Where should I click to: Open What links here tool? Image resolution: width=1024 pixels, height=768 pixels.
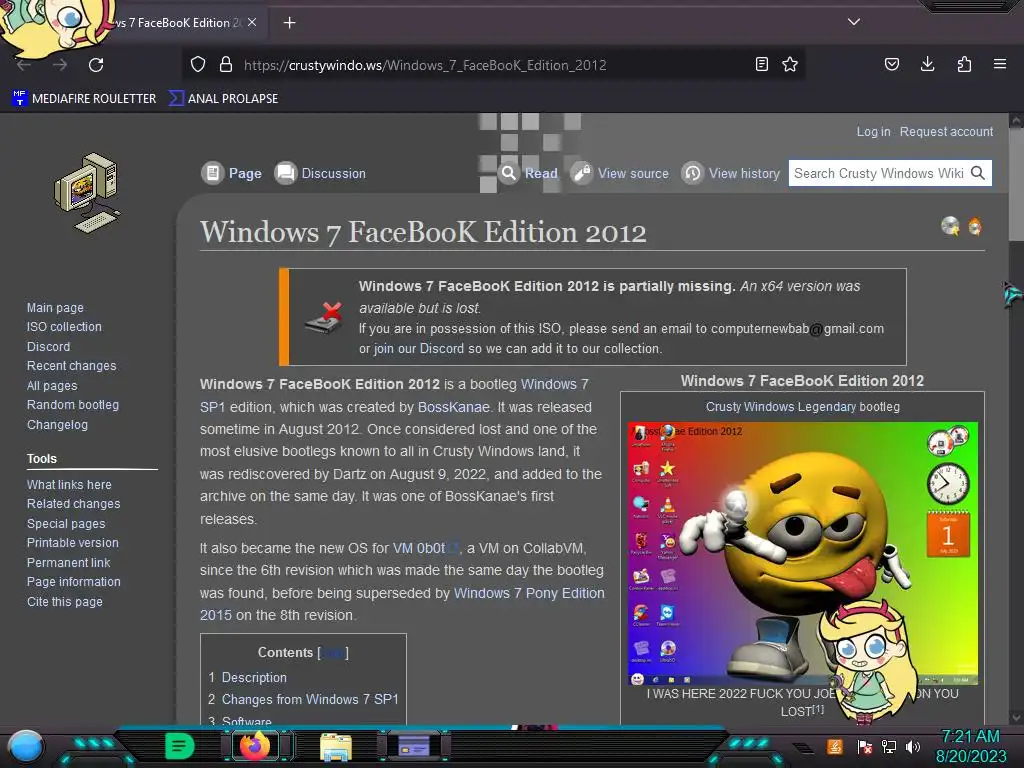(69, 485)
